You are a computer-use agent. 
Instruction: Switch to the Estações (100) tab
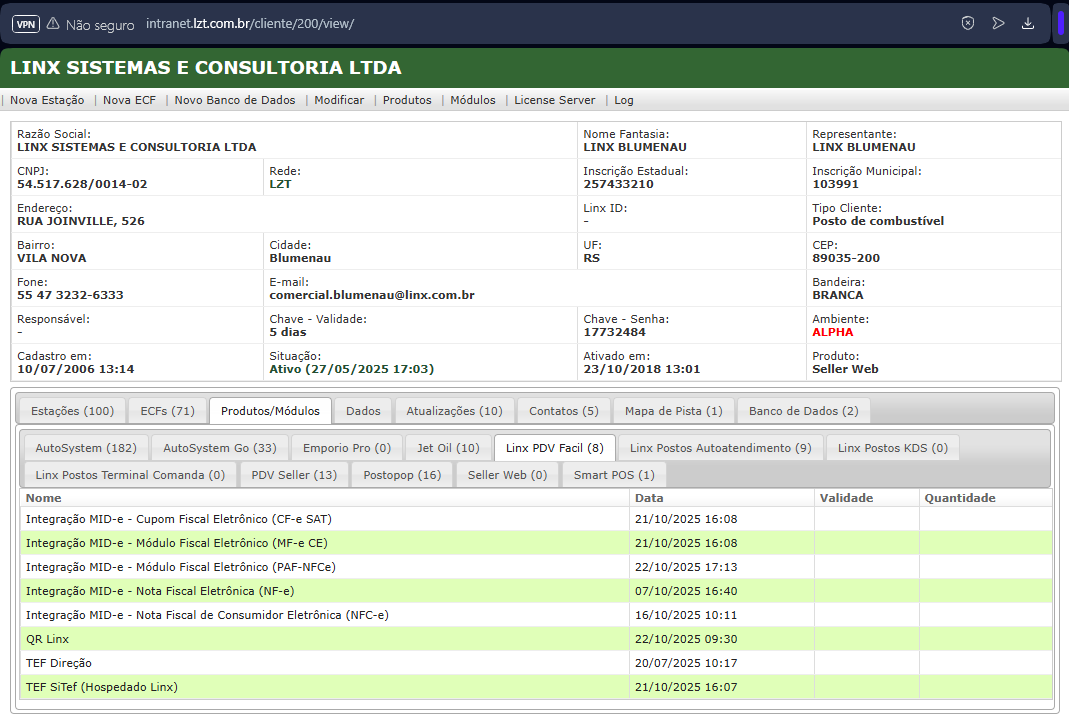tap(72, 411)
